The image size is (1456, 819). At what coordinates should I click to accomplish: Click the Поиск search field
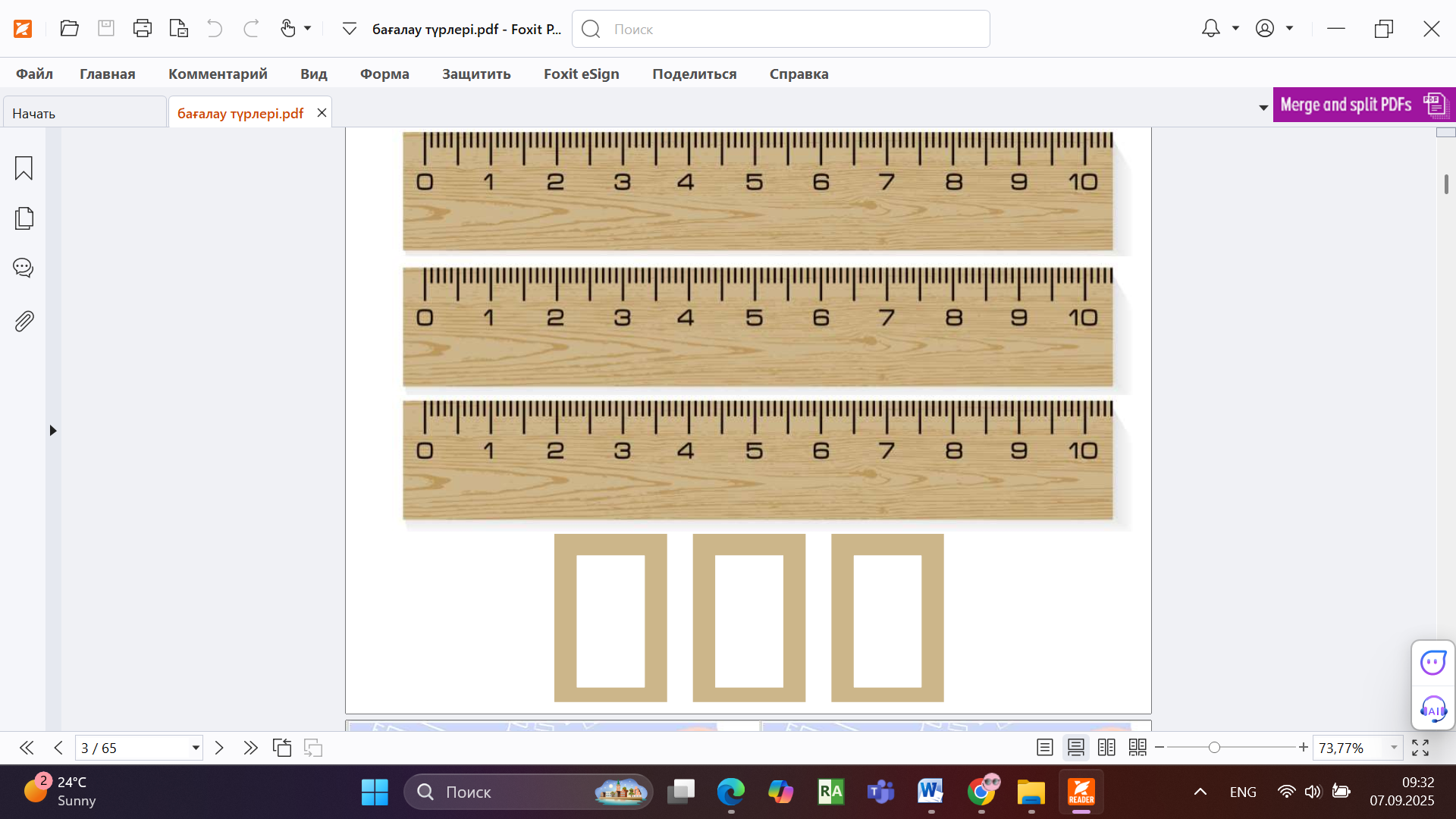point(781,29)
